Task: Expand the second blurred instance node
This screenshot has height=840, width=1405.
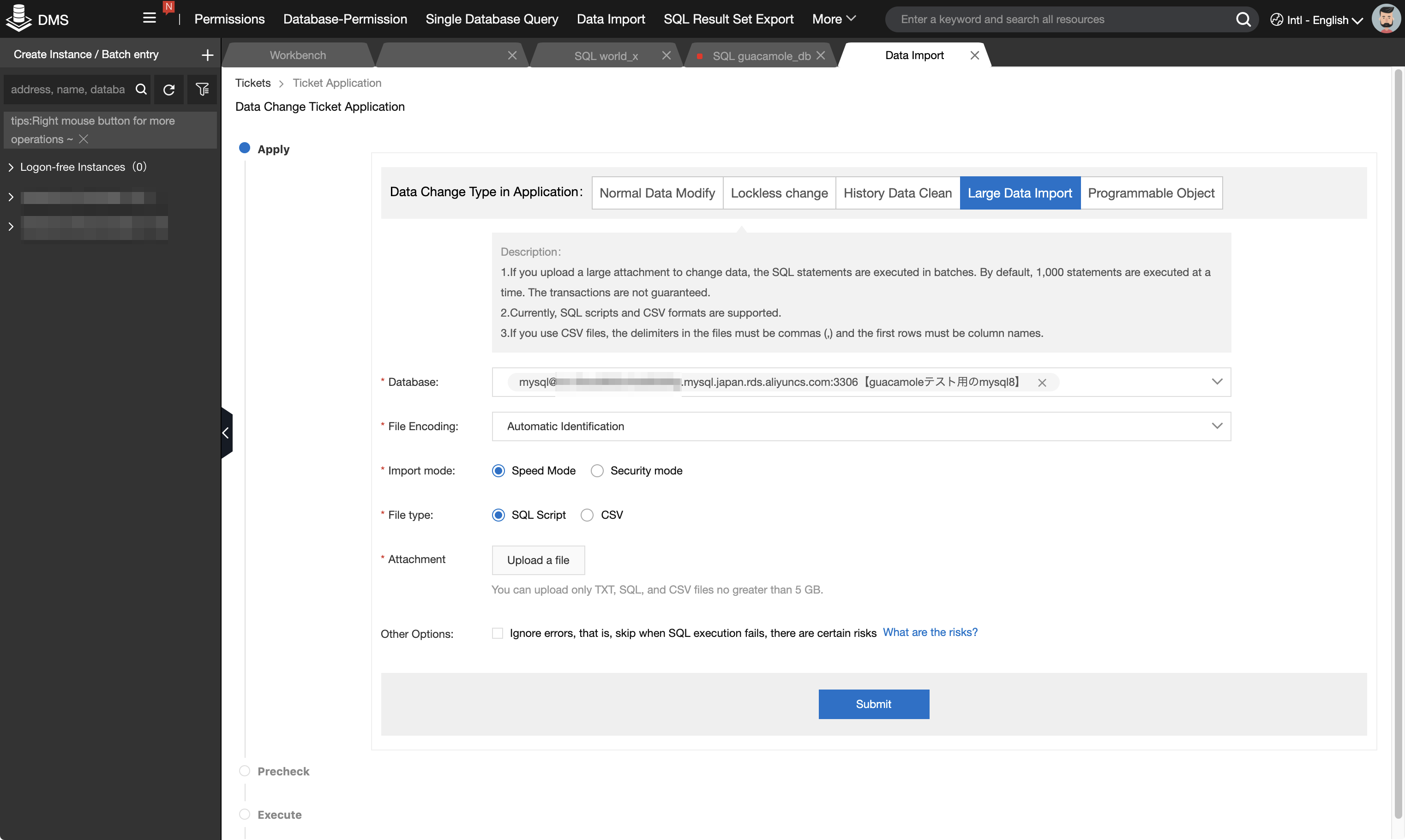Action: 11,227
